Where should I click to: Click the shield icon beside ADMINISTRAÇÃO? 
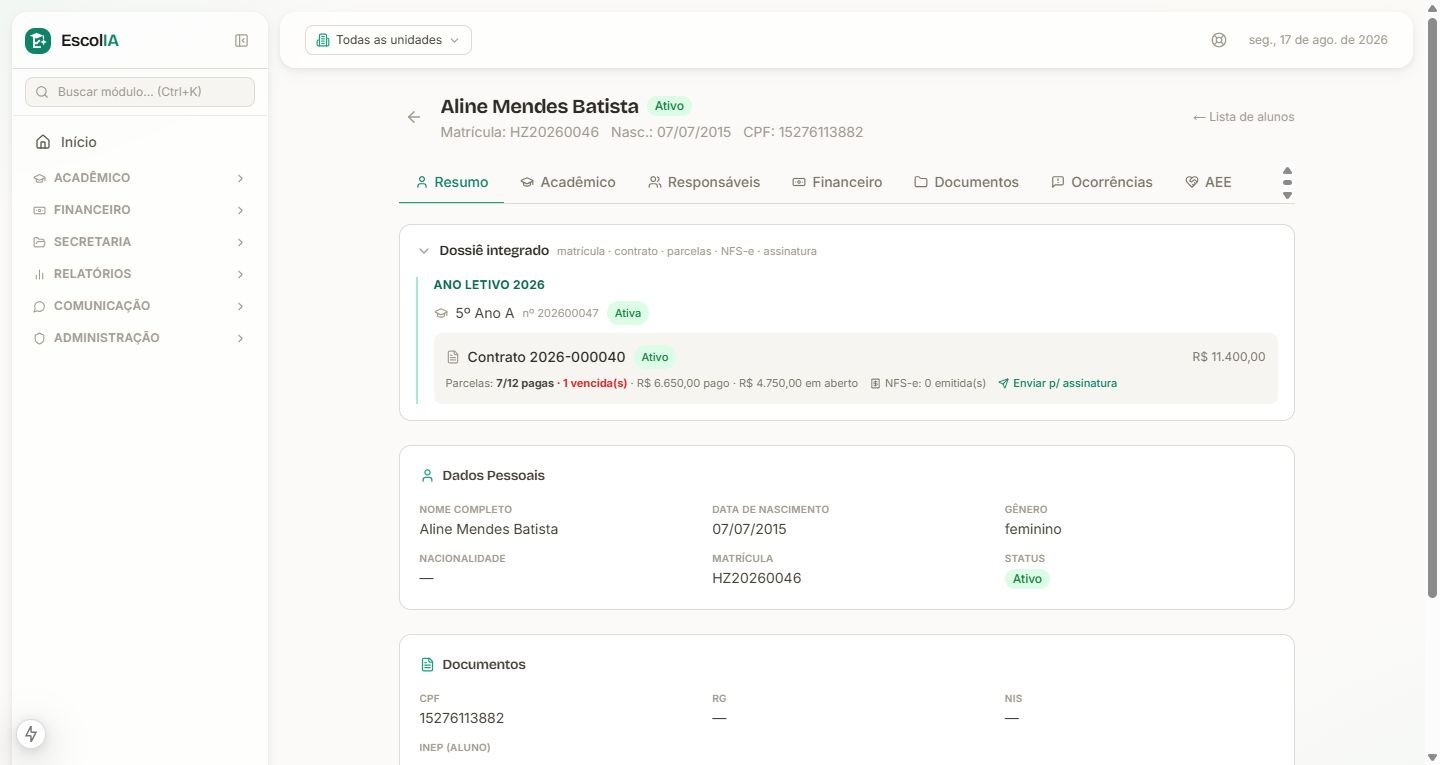[40, 338]
